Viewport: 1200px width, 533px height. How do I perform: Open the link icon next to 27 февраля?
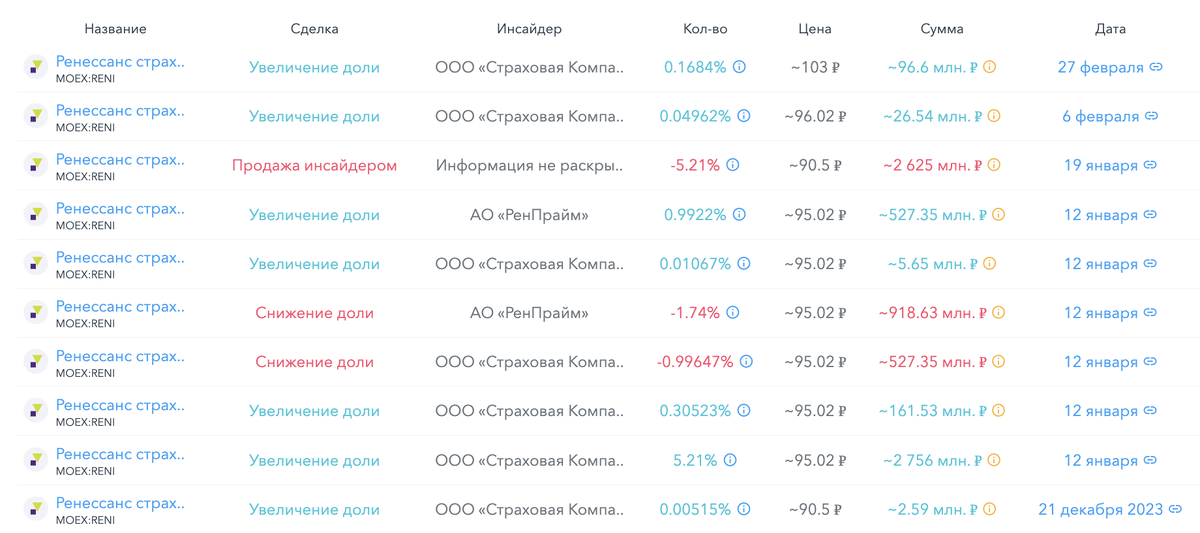[1156, 67]
